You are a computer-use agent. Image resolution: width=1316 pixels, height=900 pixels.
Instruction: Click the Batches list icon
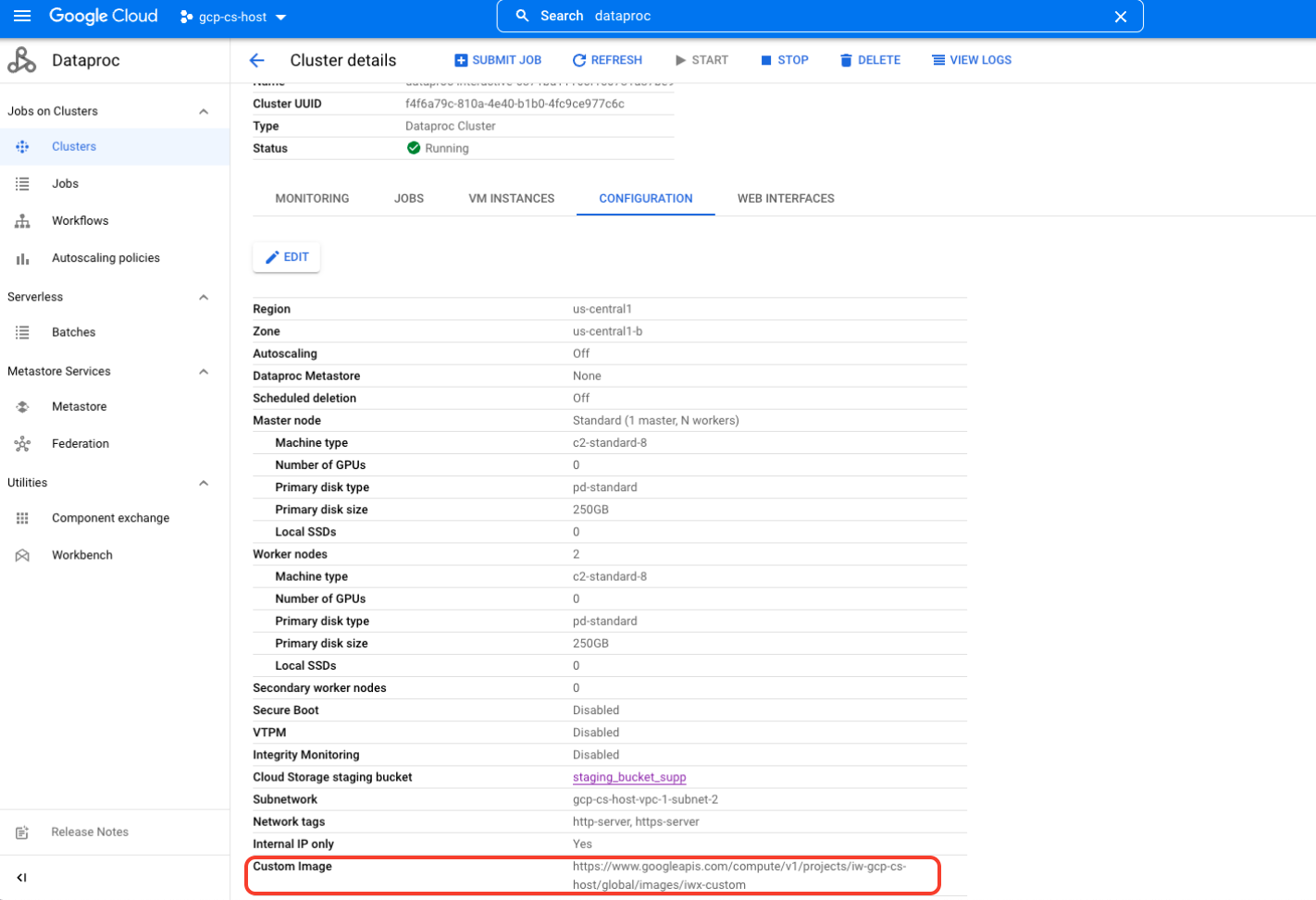click(x=22, y=332)
